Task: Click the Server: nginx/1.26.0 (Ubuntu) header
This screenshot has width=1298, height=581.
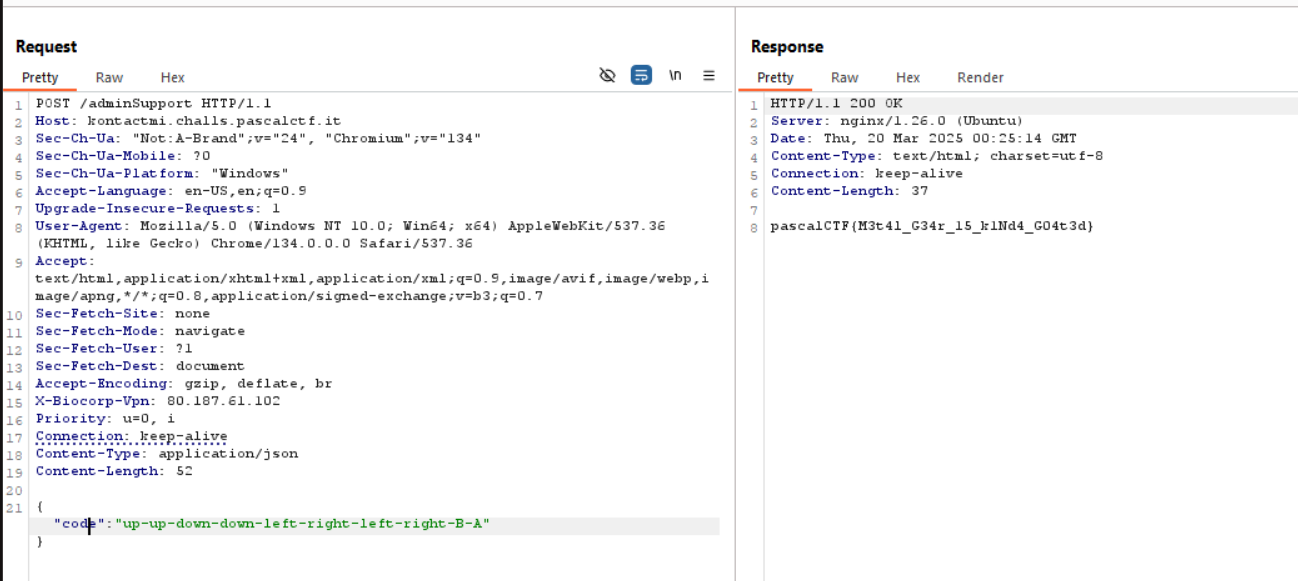Action: tap(896, 121)
